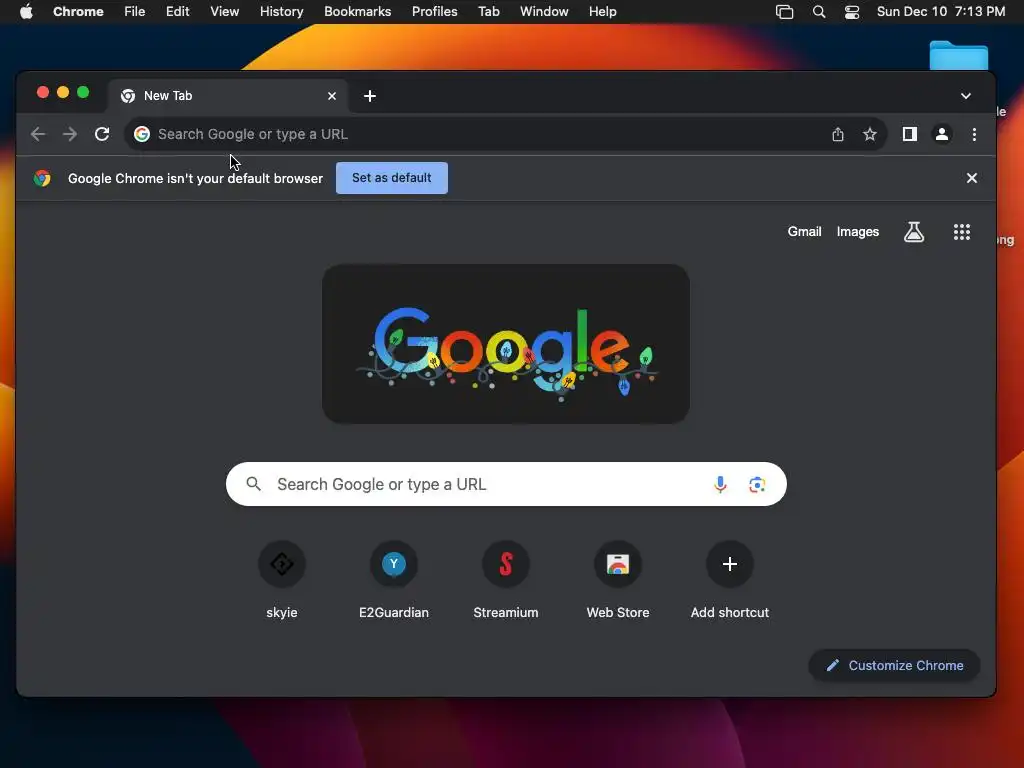Expand the tab search chevron
The image size is (1024, 768).
pyautogui.click(x=966, y=96)
